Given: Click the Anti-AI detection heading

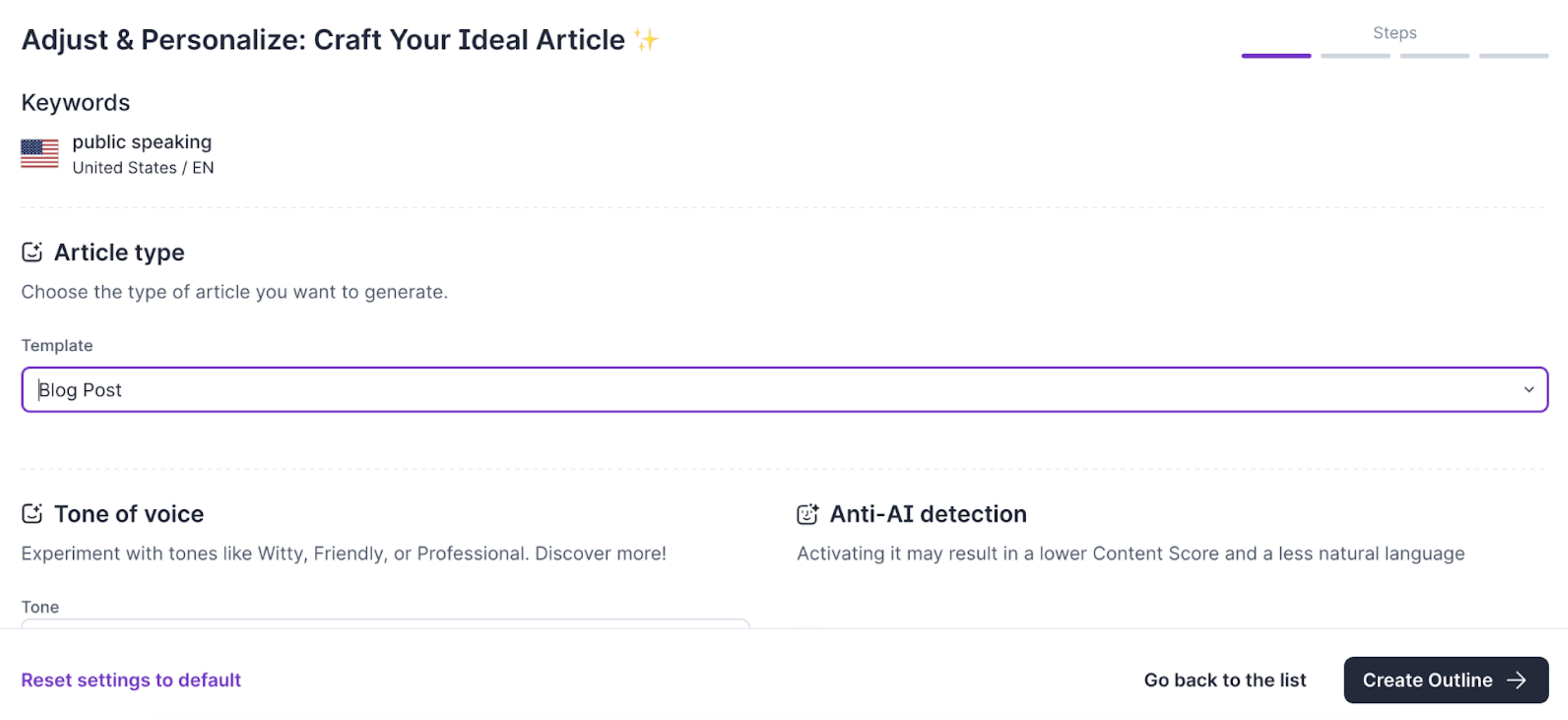Looking at the screenshot, I should 928,514.
